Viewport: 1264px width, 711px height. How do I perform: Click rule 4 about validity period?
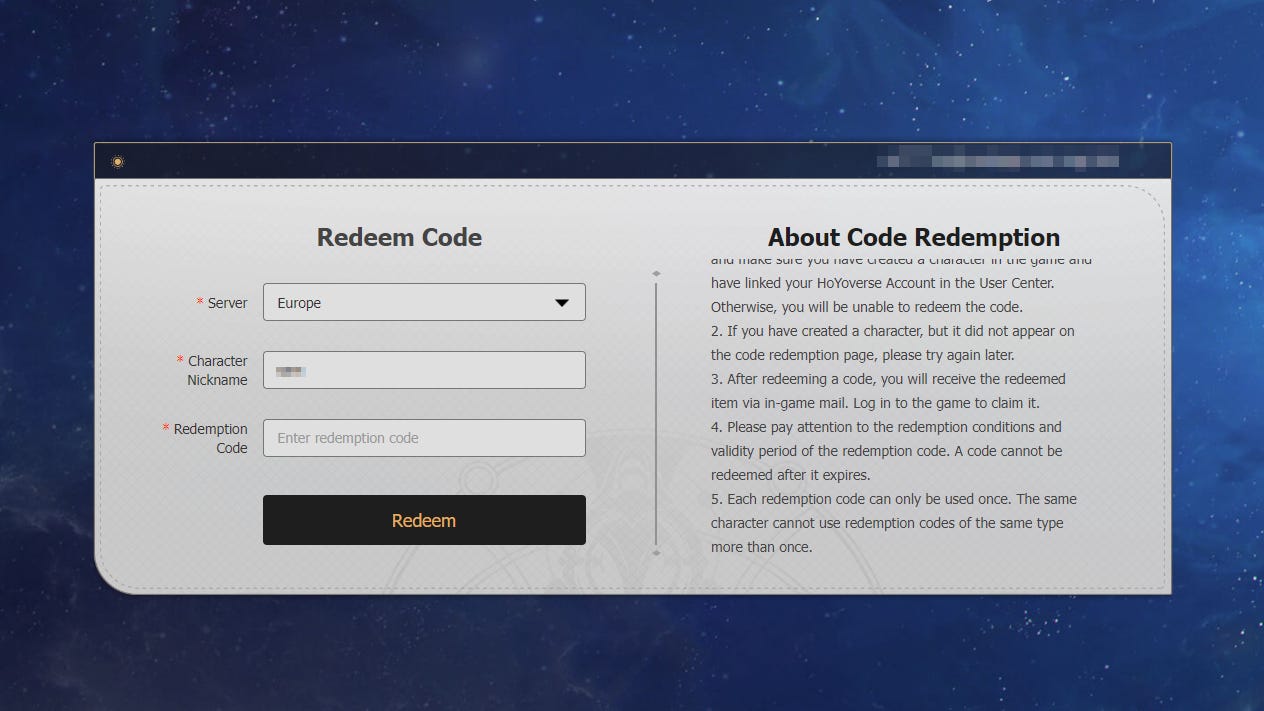click(x=886, y=451)
